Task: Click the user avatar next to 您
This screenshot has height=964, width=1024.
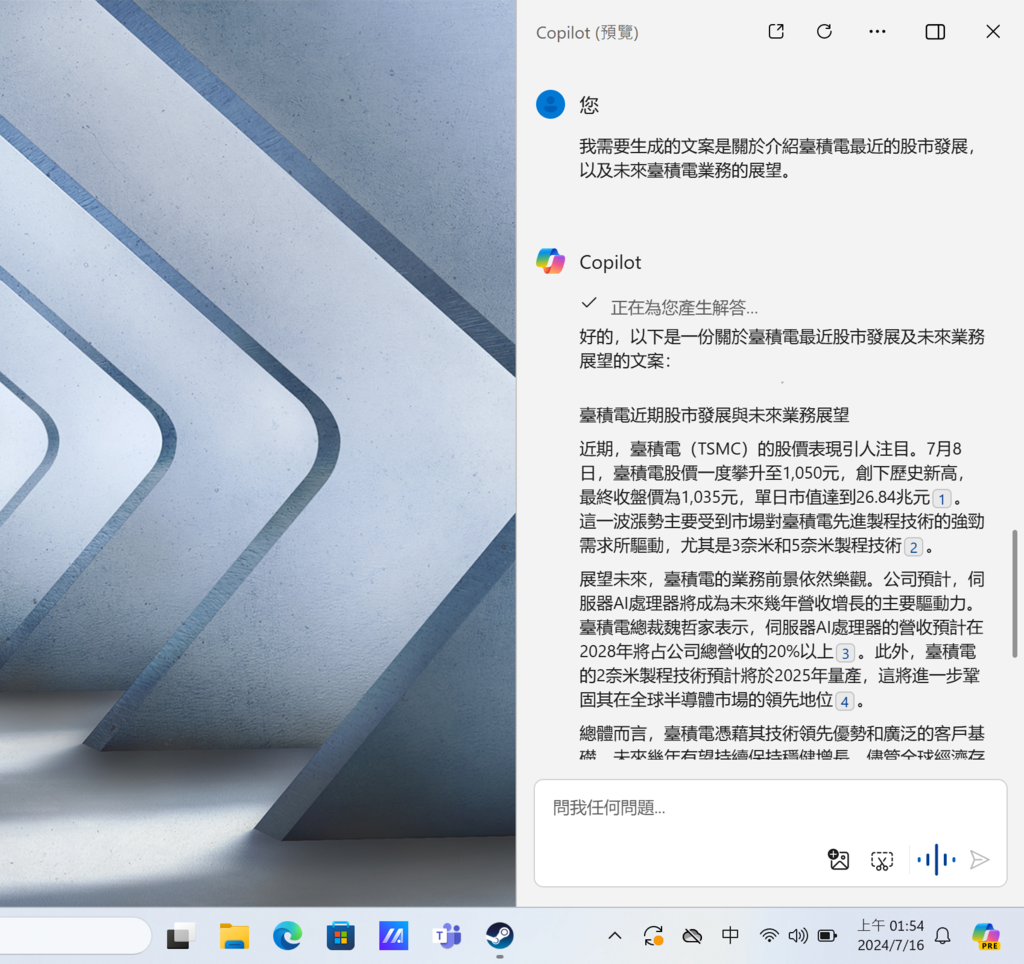Action: pyautogui.click(x=551, y=104)
